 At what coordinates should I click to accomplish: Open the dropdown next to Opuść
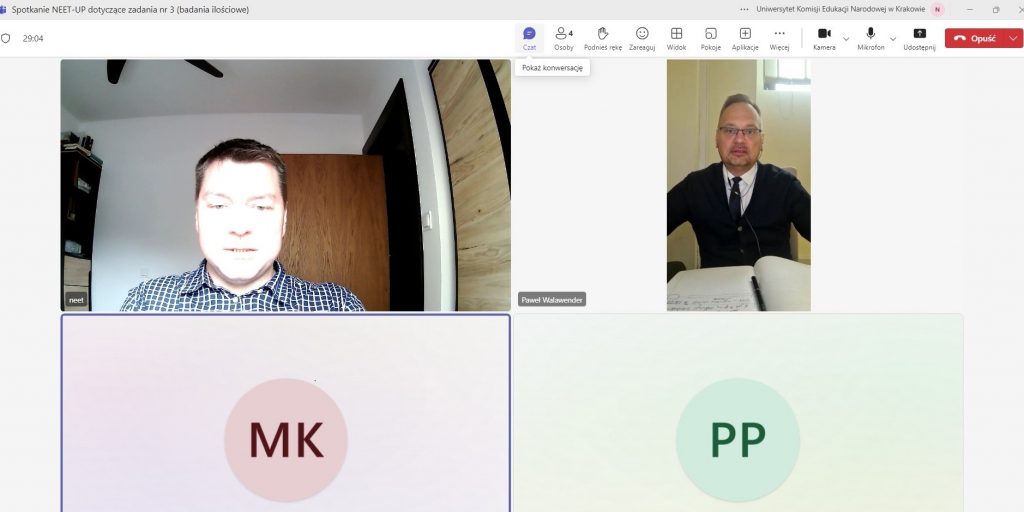(x=1015, y=38)
